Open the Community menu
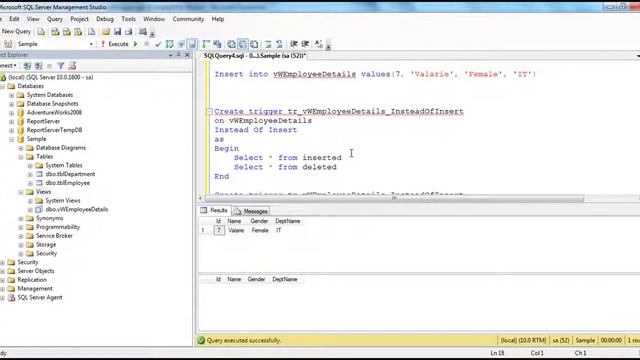 [188, 19]
